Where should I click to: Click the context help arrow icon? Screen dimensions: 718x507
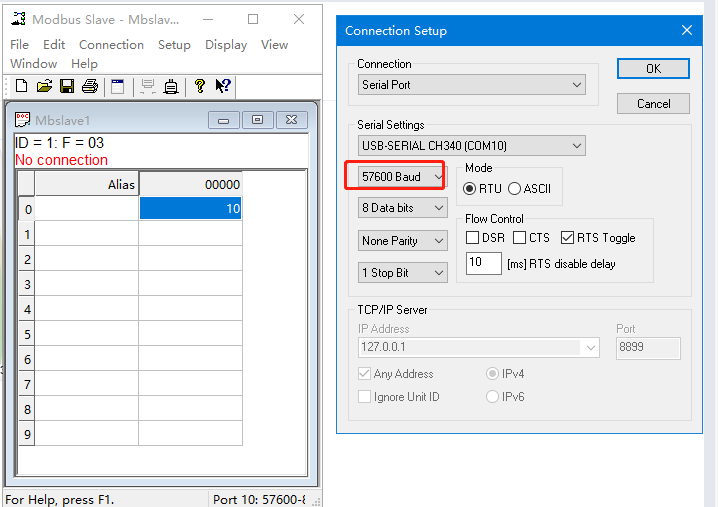(x=223, y=87)
